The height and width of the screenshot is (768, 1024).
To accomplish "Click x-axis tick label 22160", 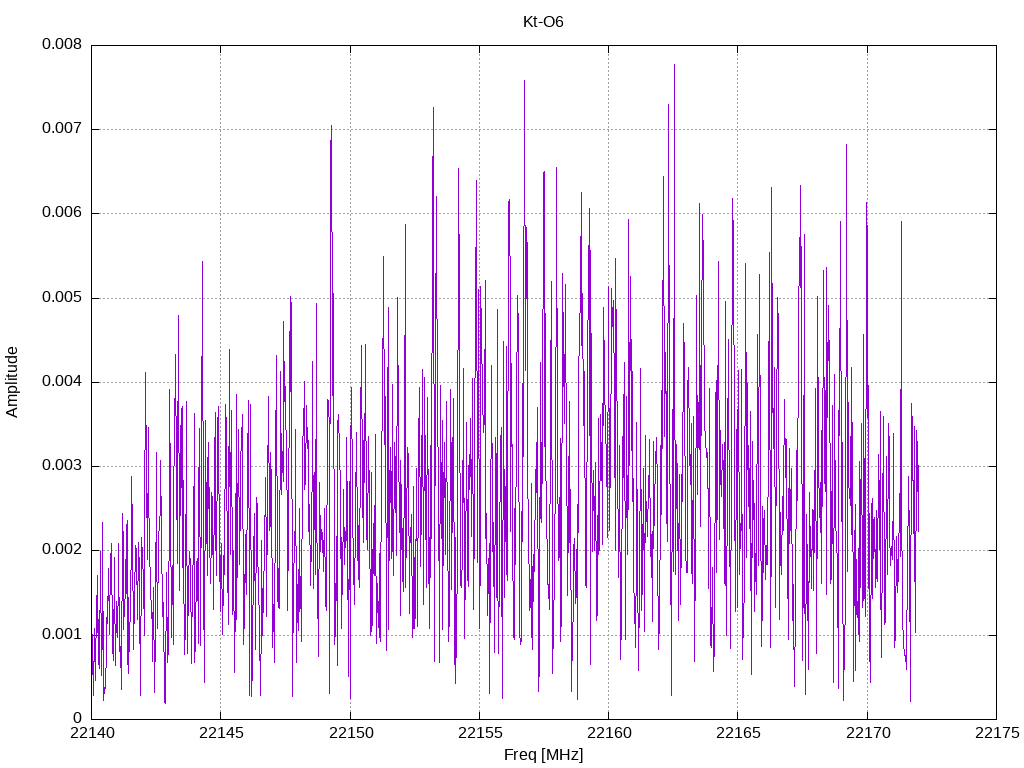I will point(609,733).
